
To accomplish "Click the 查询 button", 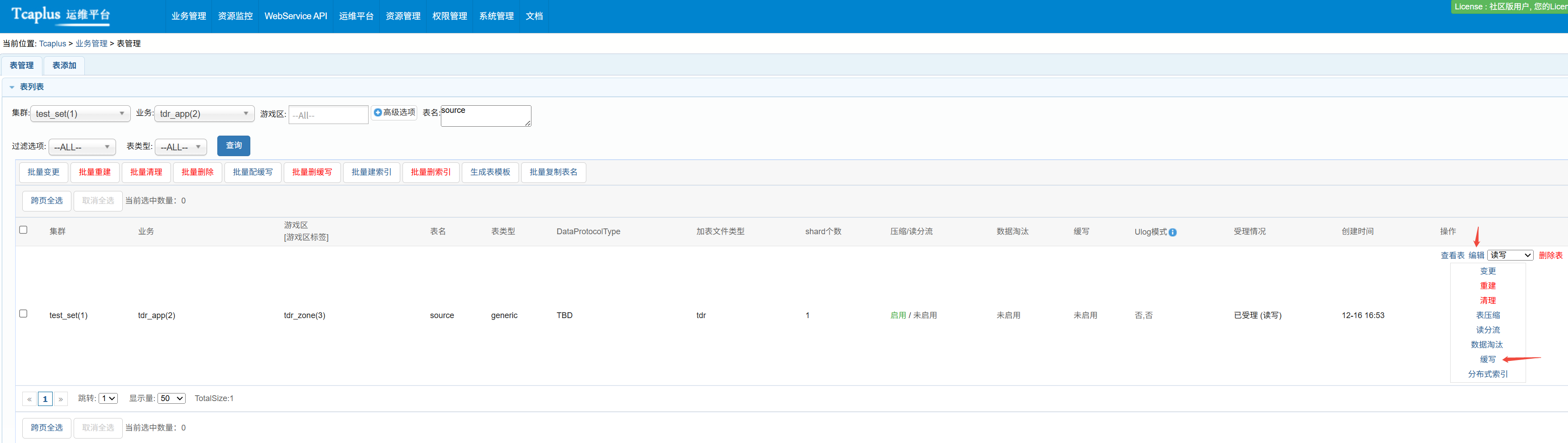I will tap(234, 146).
